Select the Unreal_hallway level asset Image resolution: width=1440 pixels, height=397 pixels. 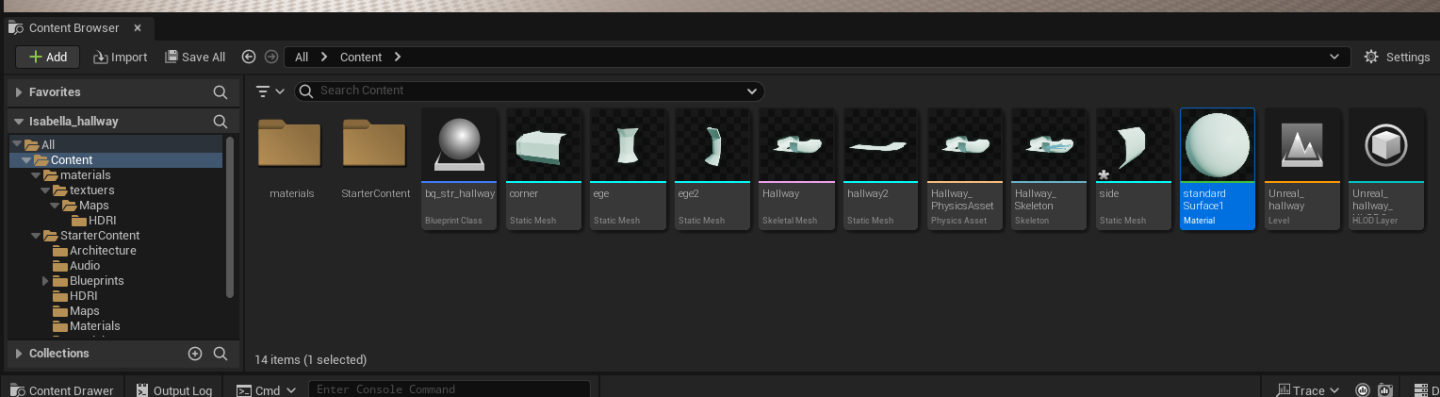(x=1302, y=168)
